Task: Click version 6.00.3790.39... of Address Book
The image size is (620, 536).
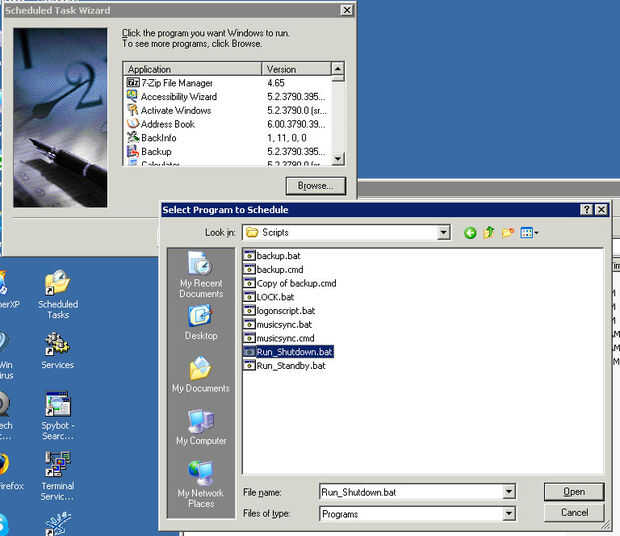Action: [296, 124]
